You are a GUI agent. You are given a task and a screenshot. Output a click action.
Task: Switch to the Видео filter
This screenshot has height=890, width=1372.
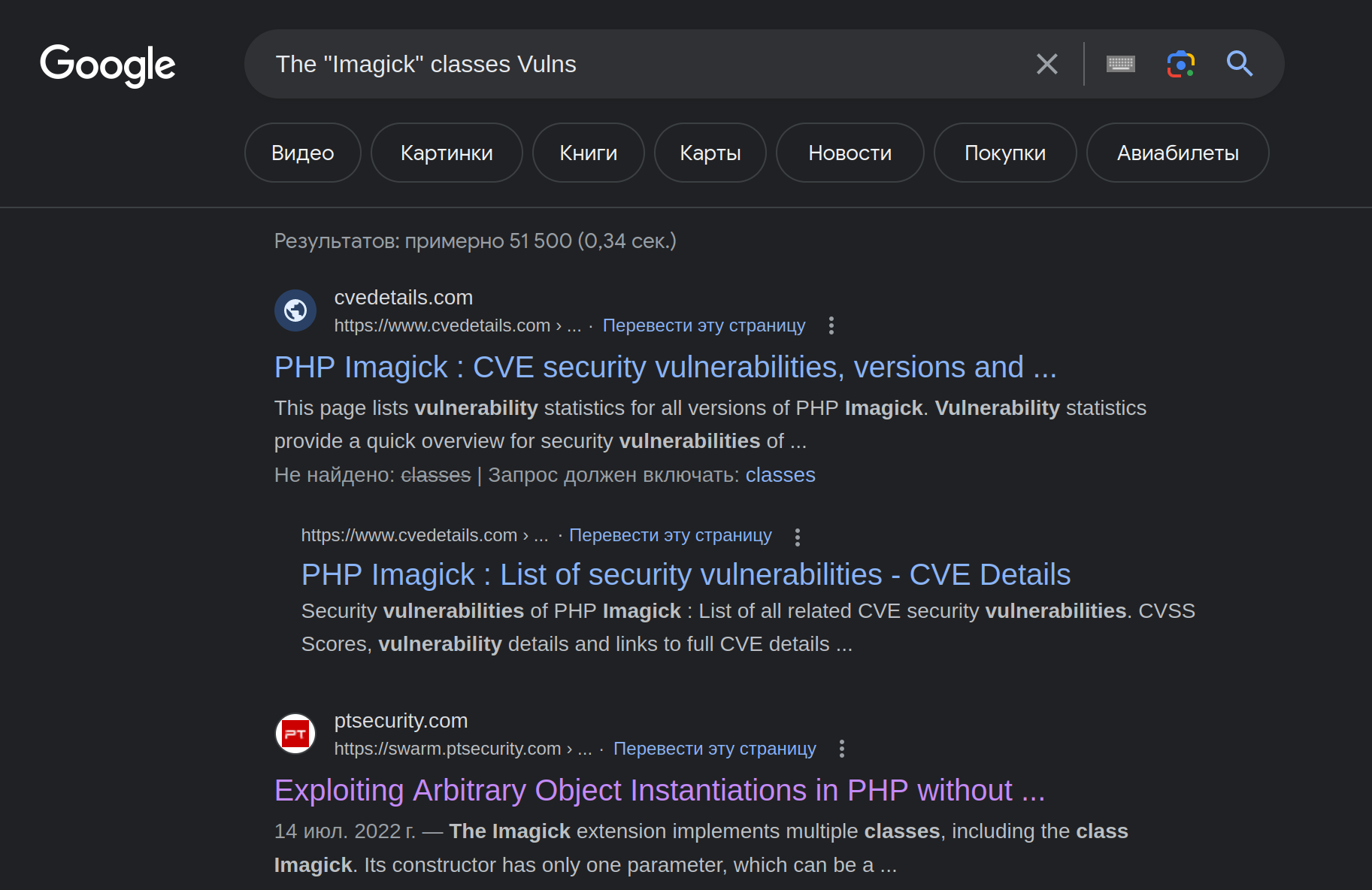click(303, 153)
